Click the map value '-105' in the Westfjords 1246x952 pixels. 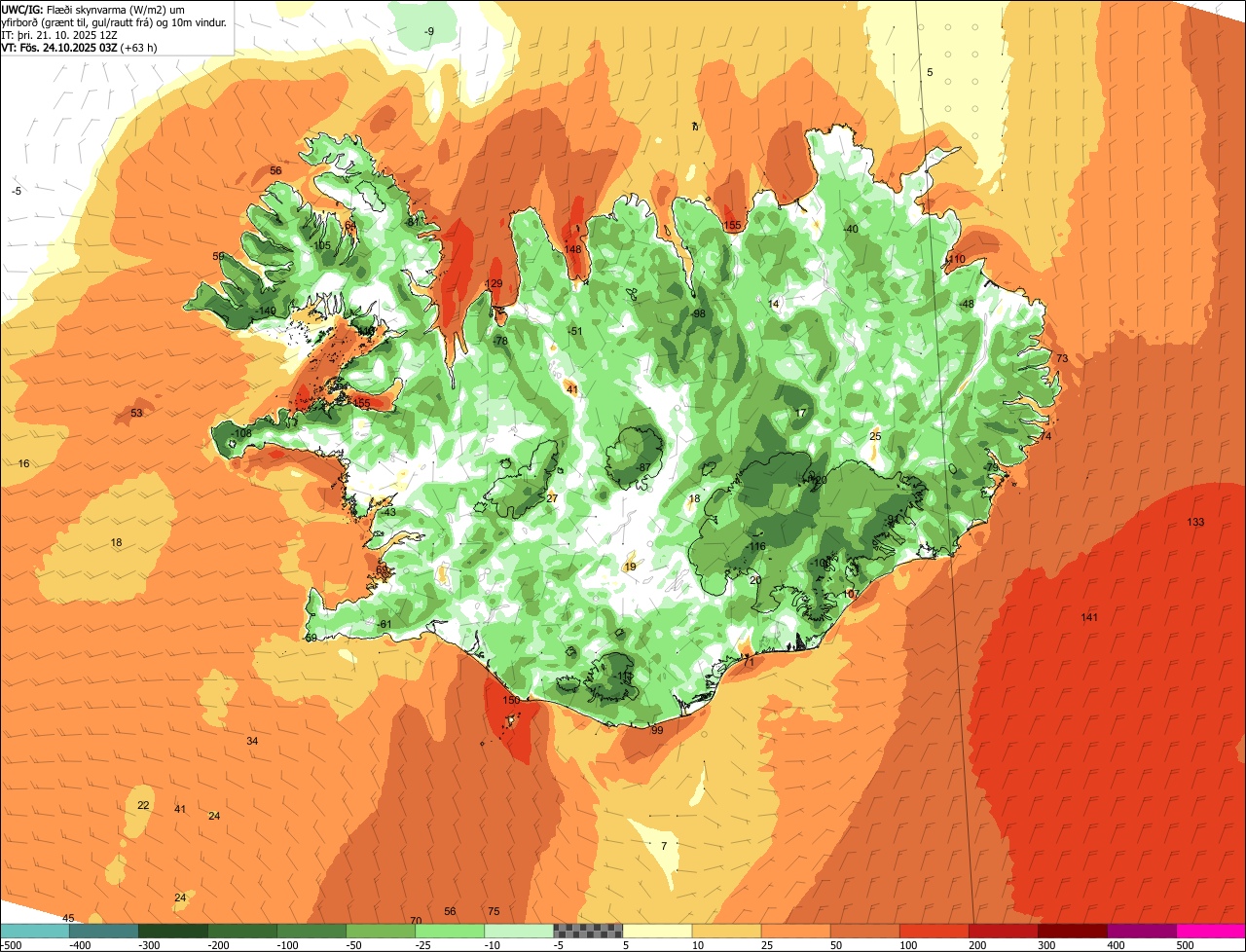click(x=320, y=245)
